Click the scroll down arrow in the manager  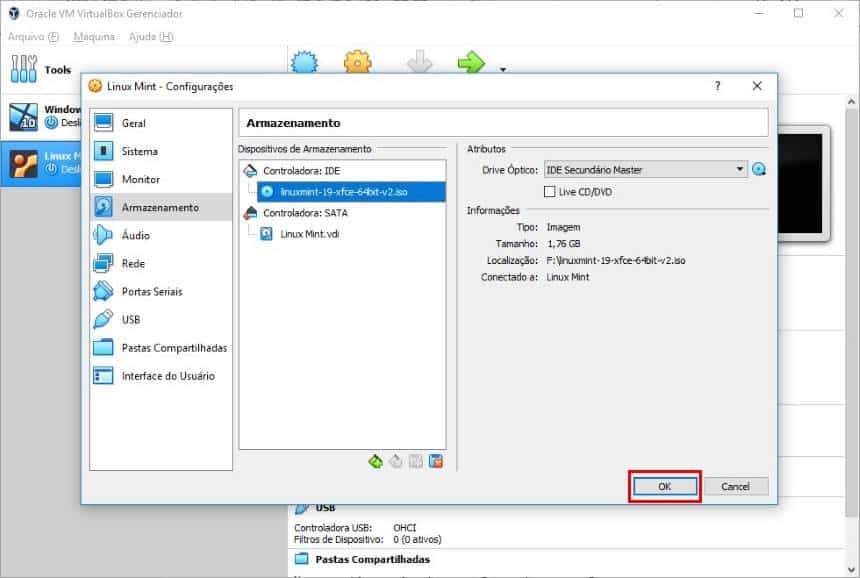click(851, 569)
